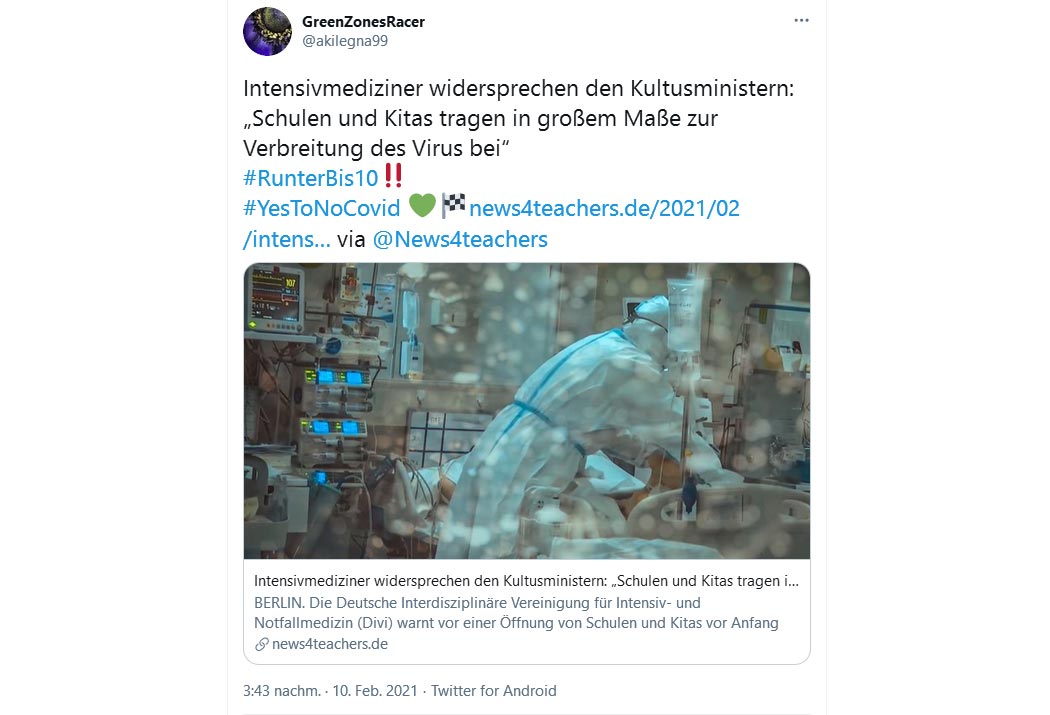Click the Twitter for Android source label

494,691
